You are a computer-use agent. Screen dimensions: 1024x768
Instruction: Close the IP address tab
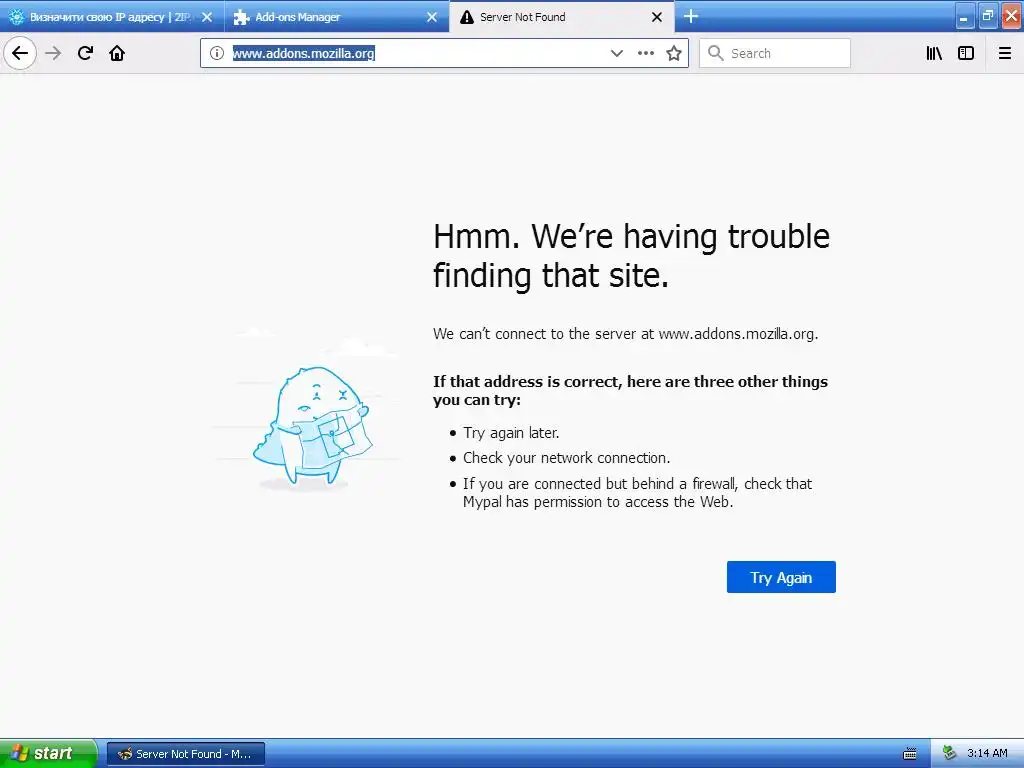coord(207,17)
